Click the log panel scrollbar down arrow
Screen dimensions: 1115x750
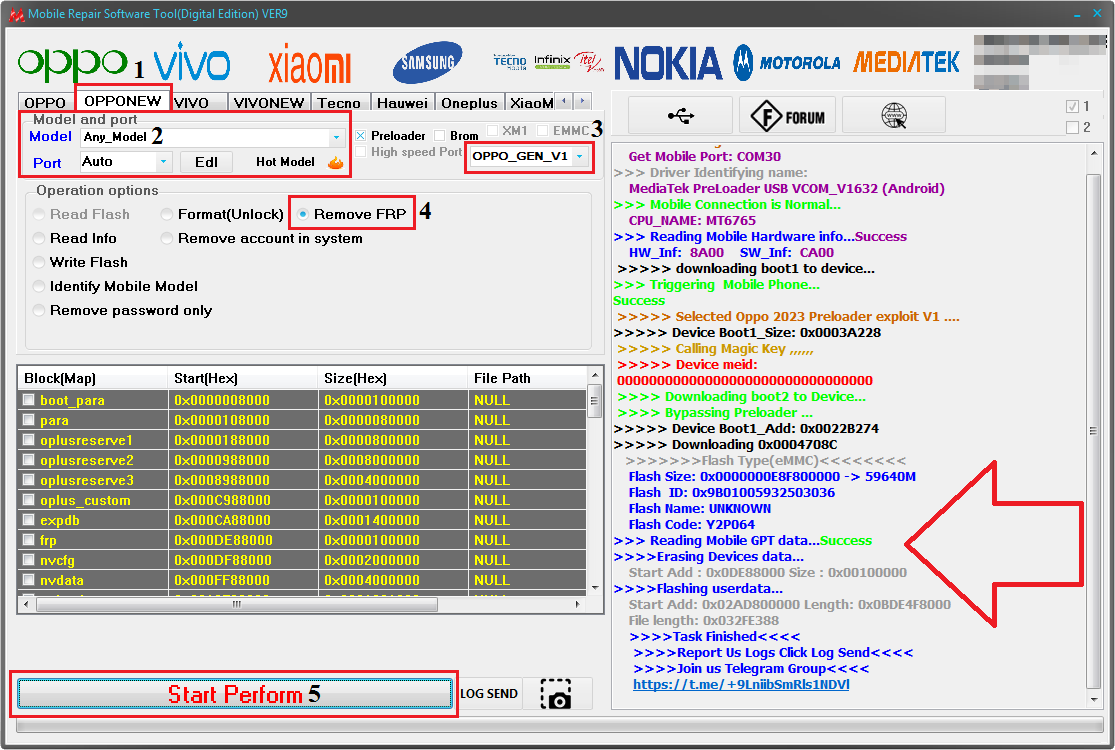click(x=1094, y=700)
